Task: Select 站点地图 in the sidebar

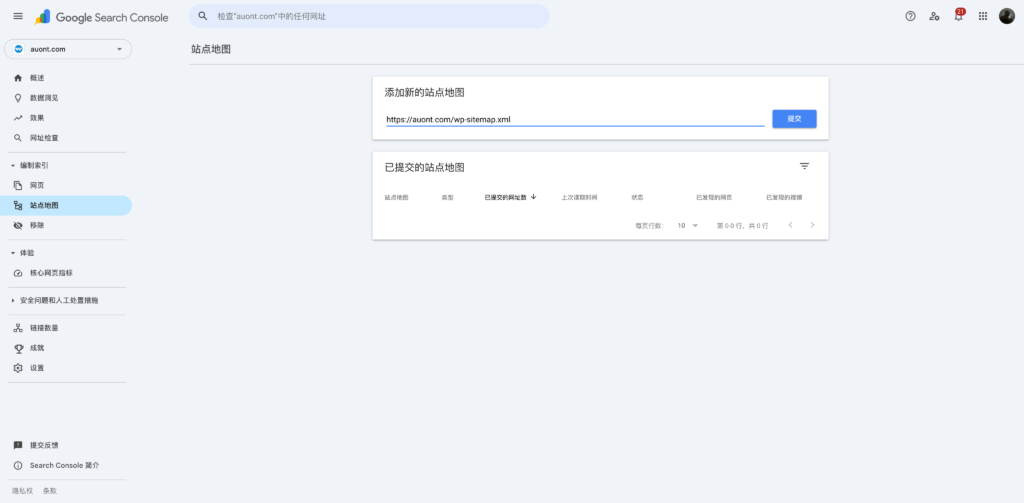Action: coord(66,206)
